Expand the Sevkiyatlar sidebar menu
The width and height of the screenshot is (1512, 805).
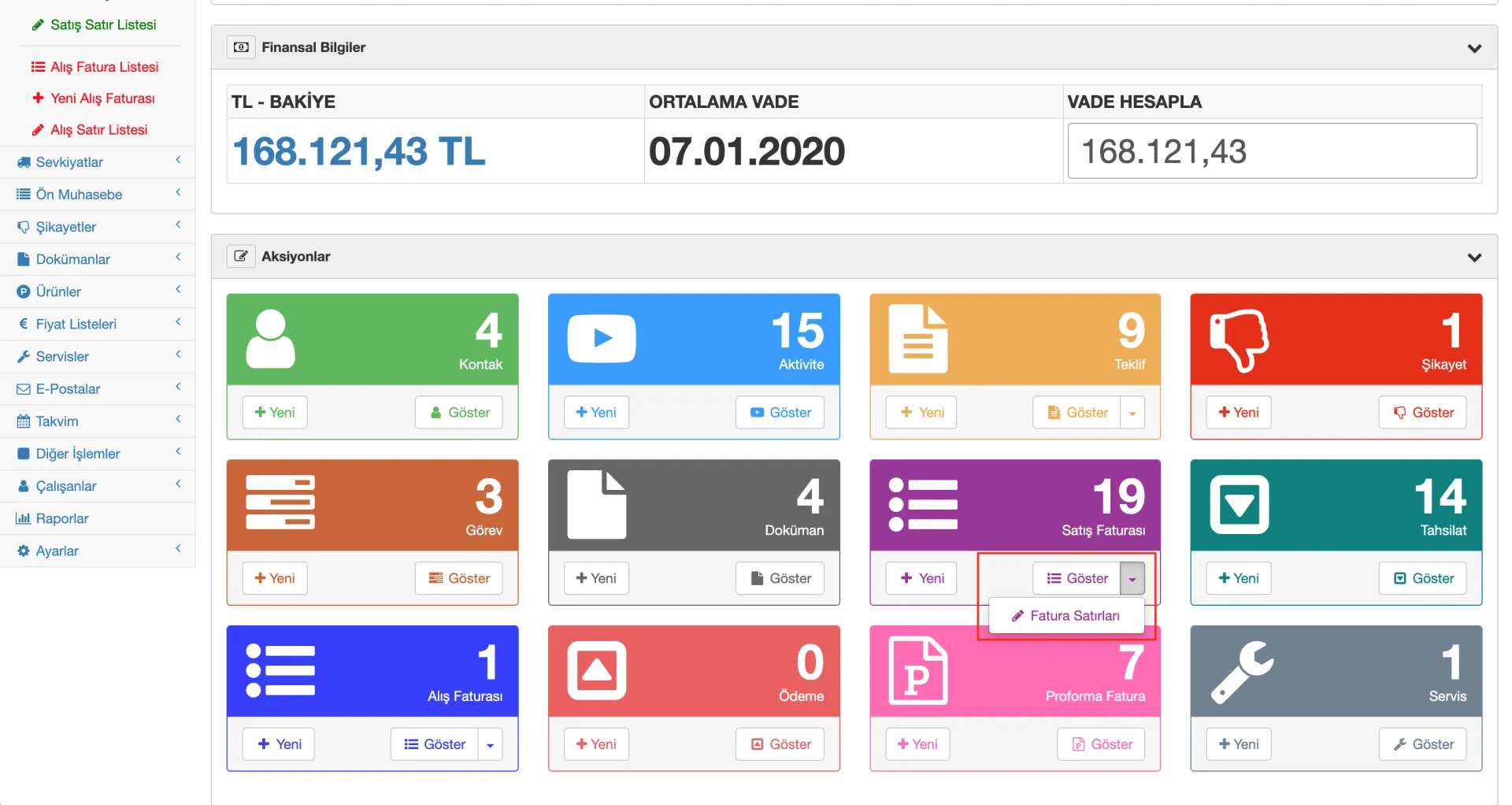point(98,162)
